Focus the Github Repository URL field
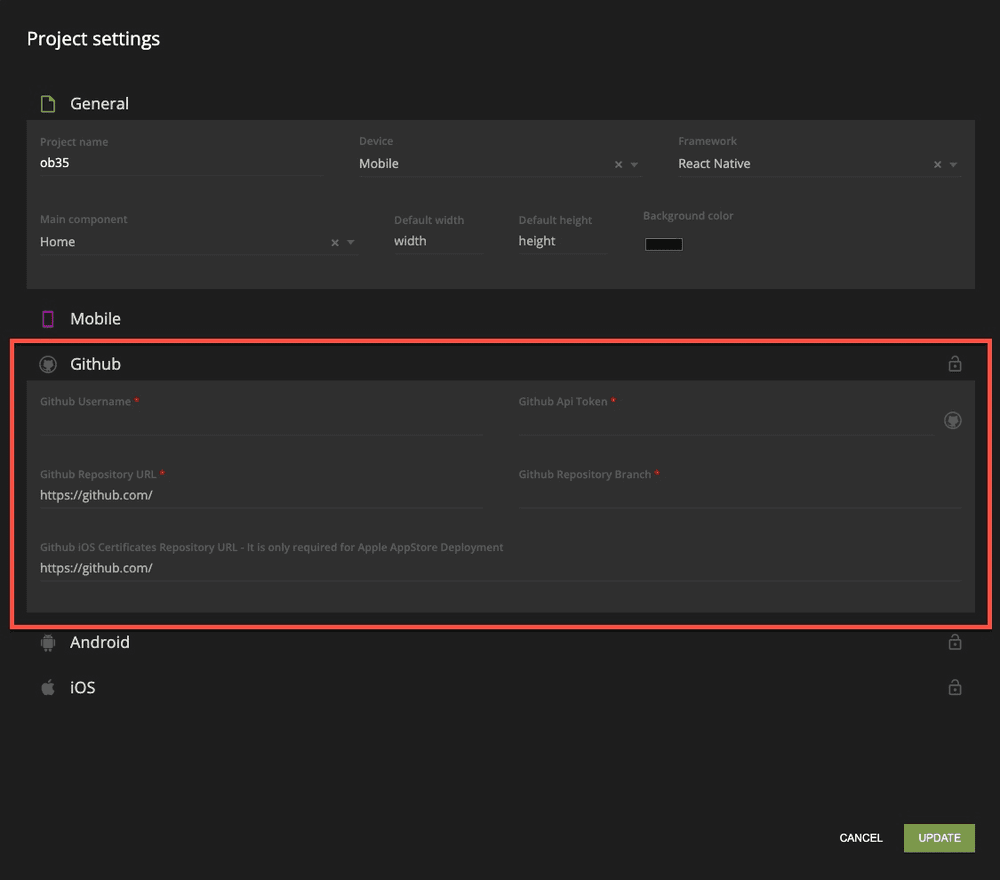Viewport: 1000px width, 880px height. click(x=261, y=495)
